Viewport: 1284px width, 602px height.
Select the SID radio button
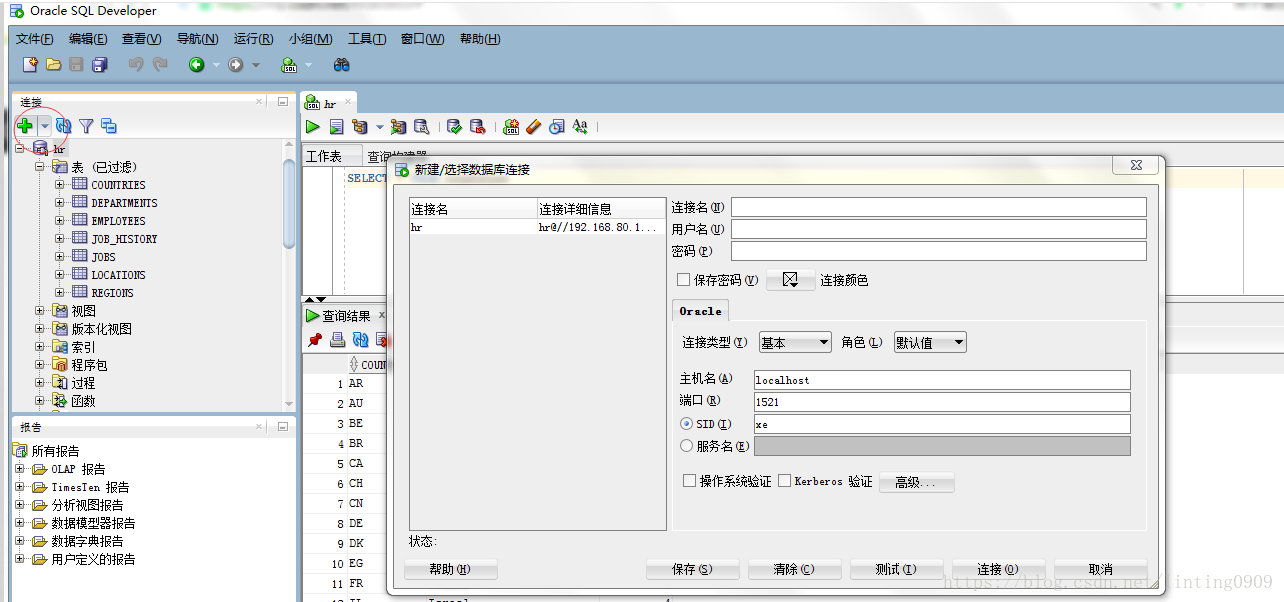pos(686,424)
